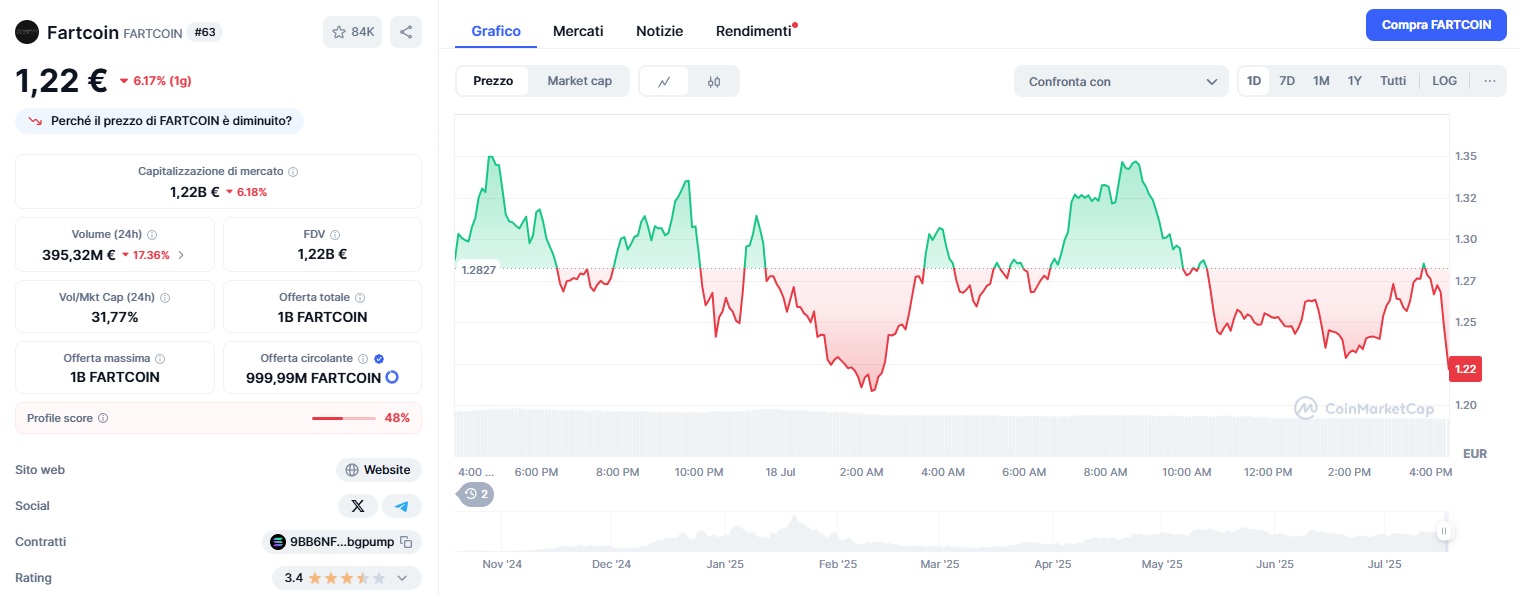Expand the Rating score details
Viewport: 1519px width, 595px height.
403,578
